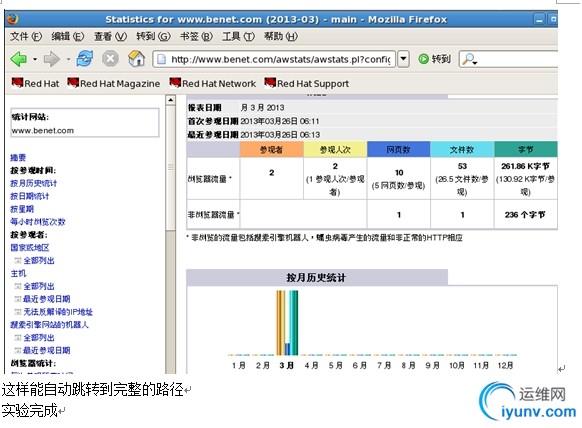
Task: Open the 编辑(E) menu
Action: 68,36
